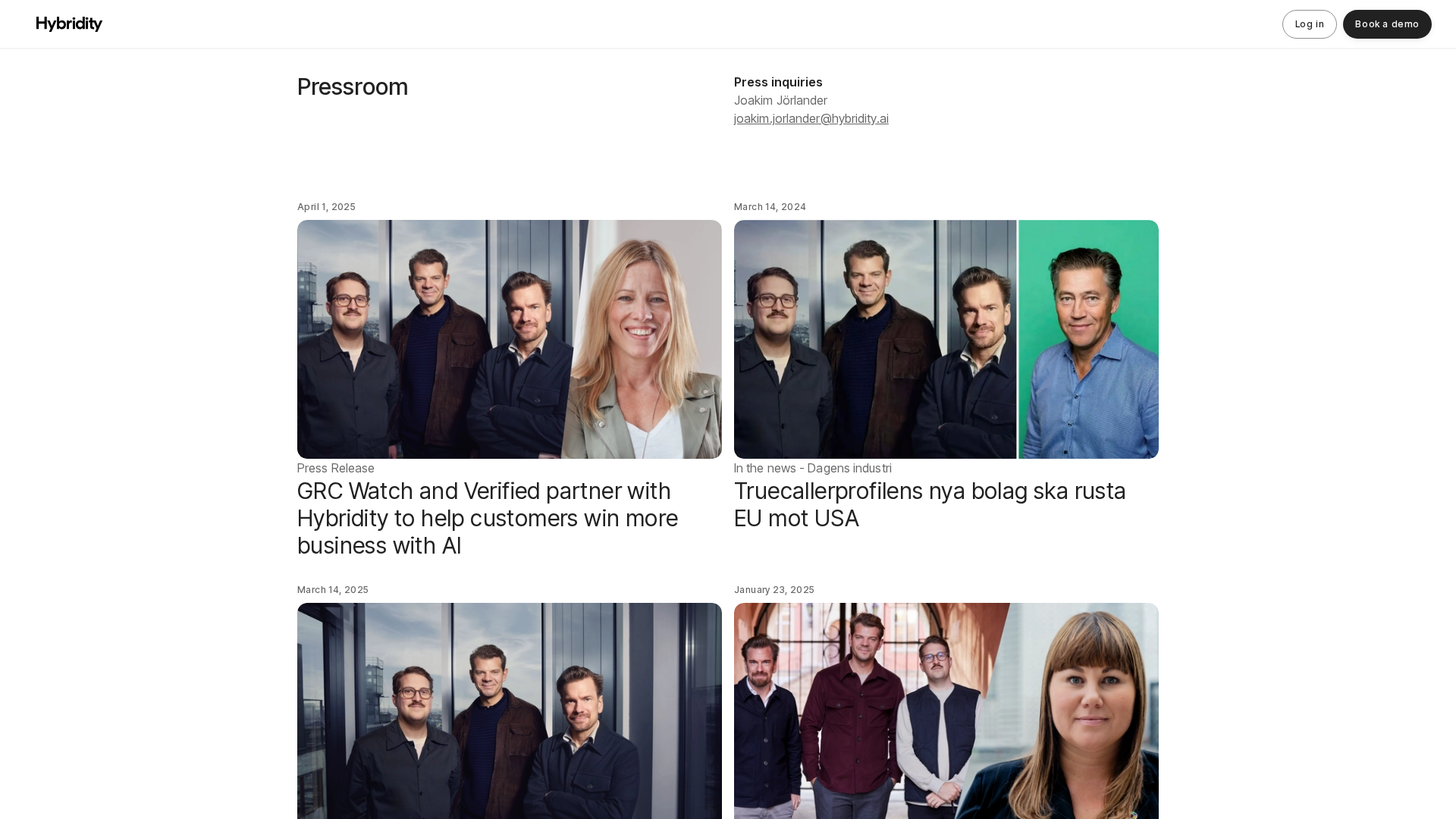Click the three-men photo above the Truecallerprofilens headline
Viewport: 1456px width, 819px height.
tap(875, 339)
